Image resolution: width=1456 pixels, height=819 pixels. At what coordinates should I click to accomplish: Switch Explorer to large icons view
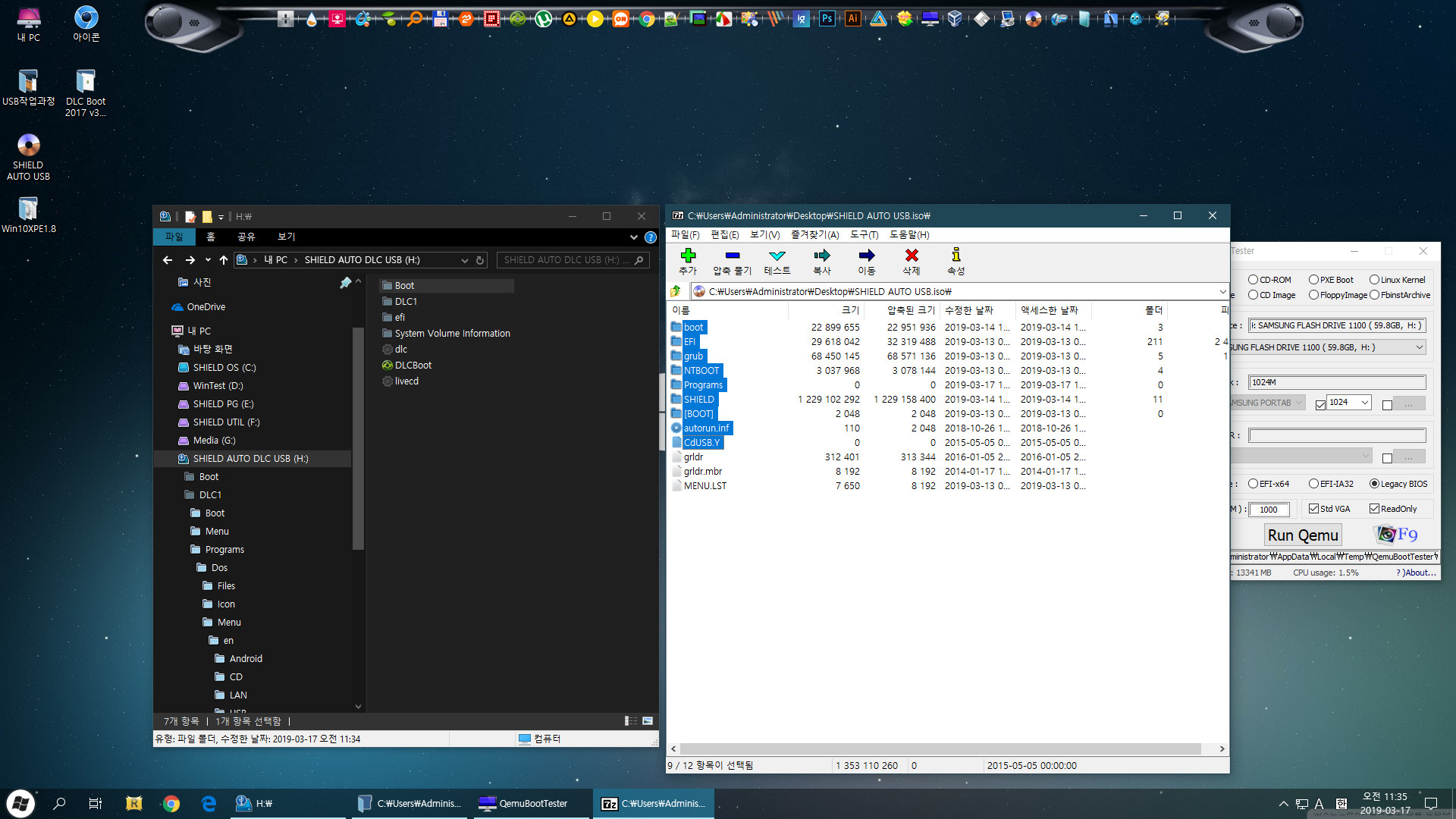pyautogui.click(x=648, y=721)
